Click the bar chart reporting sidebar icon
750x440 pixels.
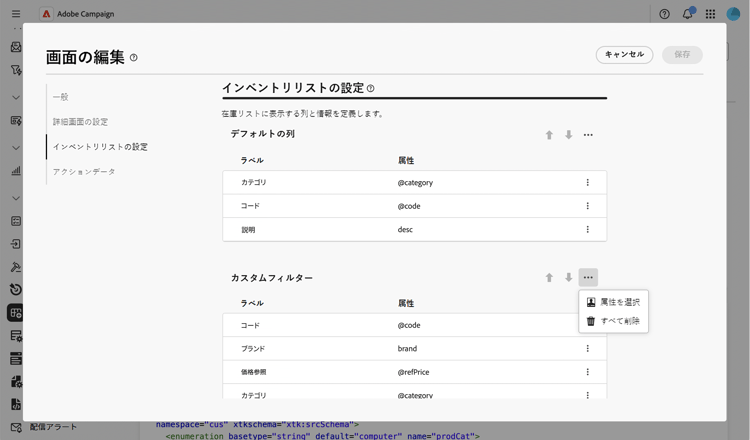click(x=16, y=170)
